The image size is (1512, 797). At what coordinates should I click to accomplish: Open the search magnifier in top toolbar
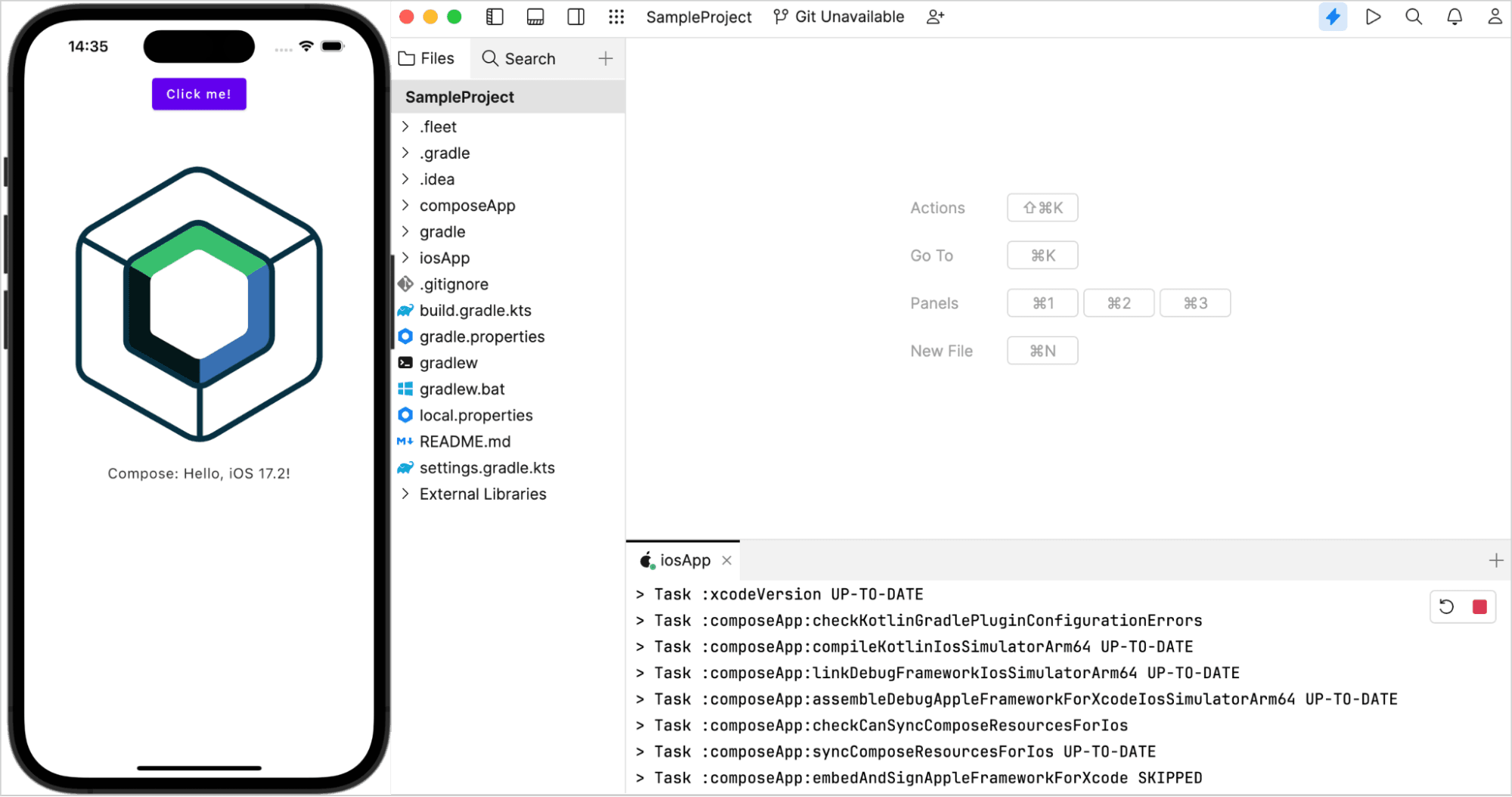[1413, 17]
